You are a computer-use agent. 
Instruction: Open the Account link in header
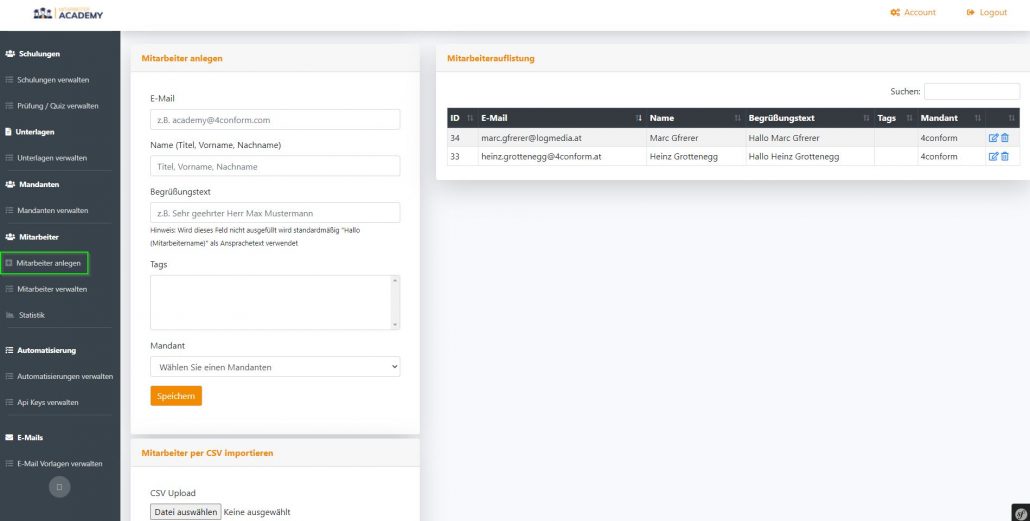[913, 13]
